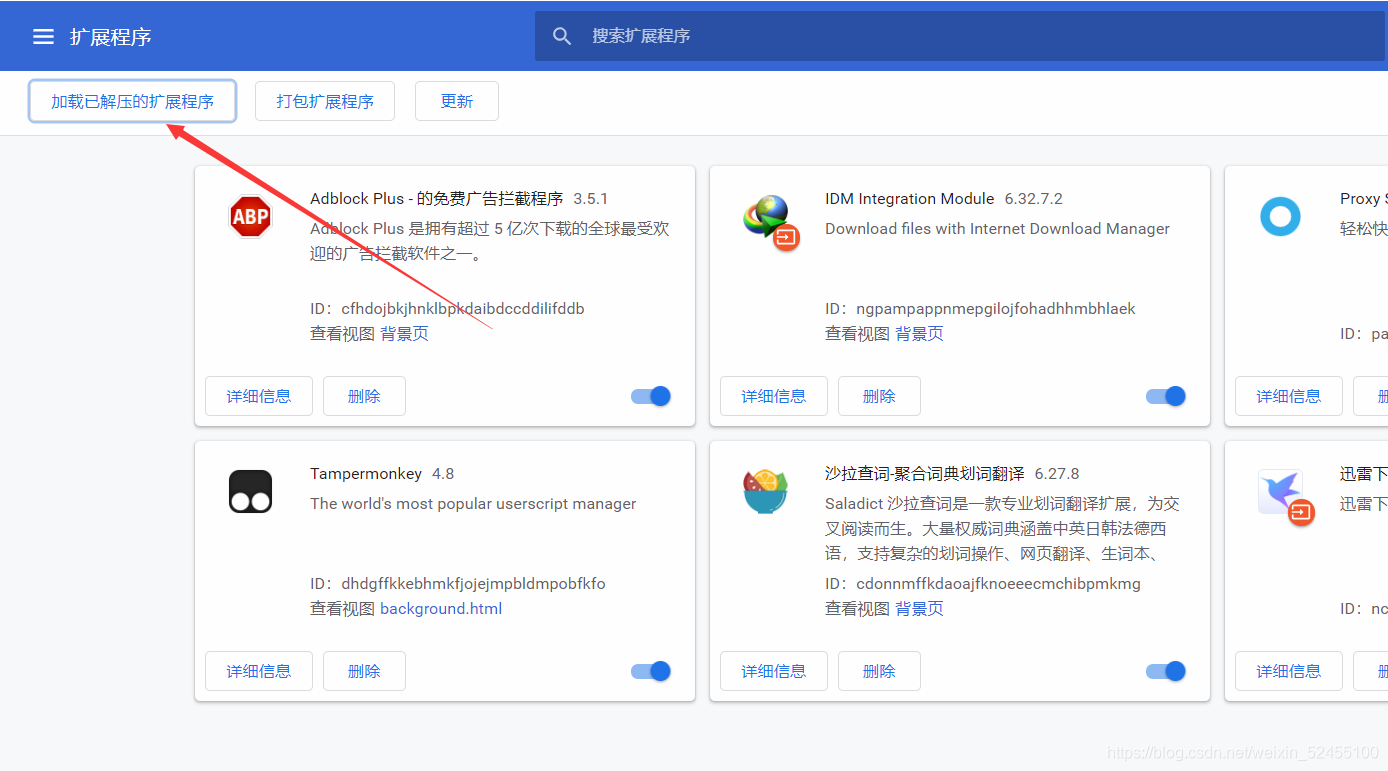Image resolution: width=1388 pixels, height=771 pixels.
Task: Click the page title 扩展程序
Action: 111,37
